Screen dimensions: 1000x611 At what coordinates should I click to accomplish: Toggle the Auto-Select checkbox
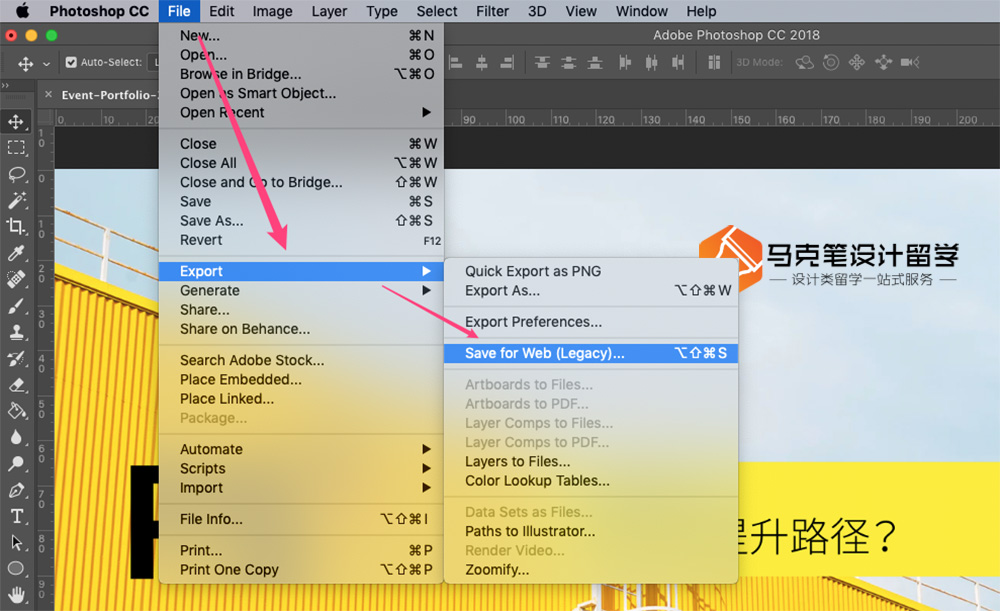tap(71, 63)
